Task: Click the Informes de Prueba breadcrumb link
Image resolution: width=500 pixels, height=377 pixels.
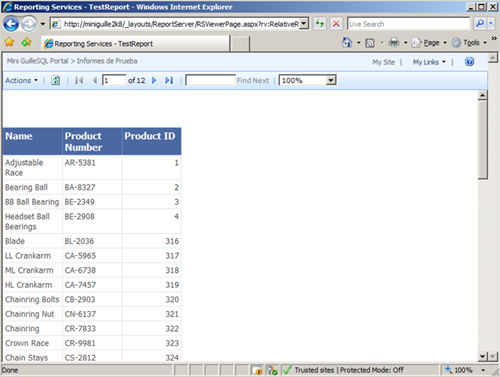Action: tap(107, 61)
